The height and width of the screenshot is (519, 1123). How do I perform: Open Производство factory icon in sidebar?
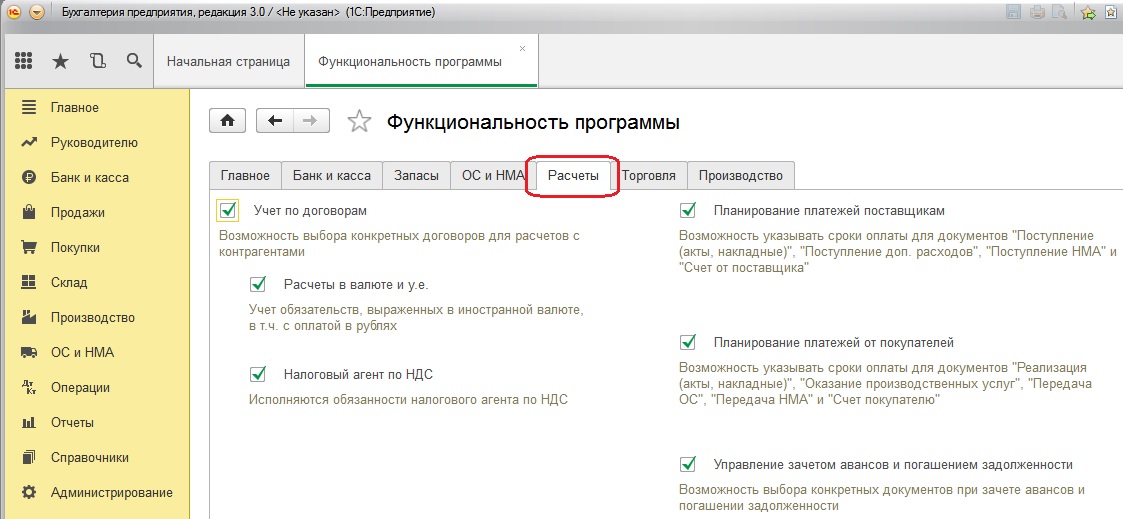pyautogui.click(x=29, y=317)
